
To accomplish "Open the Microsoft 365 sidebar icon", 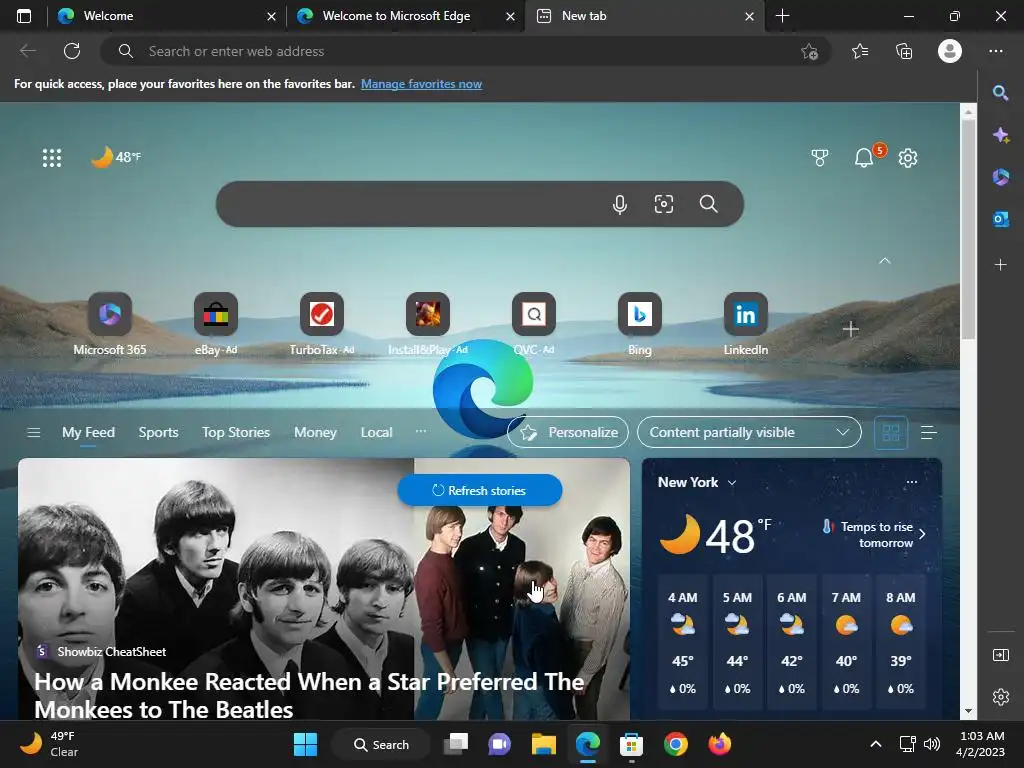I will click(1000, 177).
